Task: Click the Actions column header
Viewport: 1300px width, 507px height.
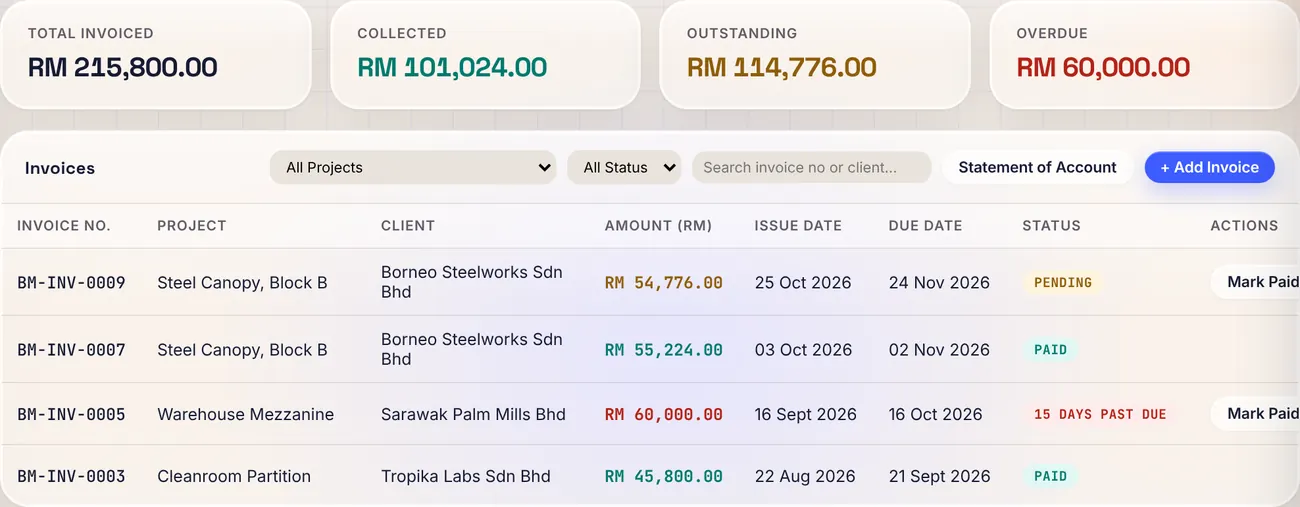Action: [1244, 226]
